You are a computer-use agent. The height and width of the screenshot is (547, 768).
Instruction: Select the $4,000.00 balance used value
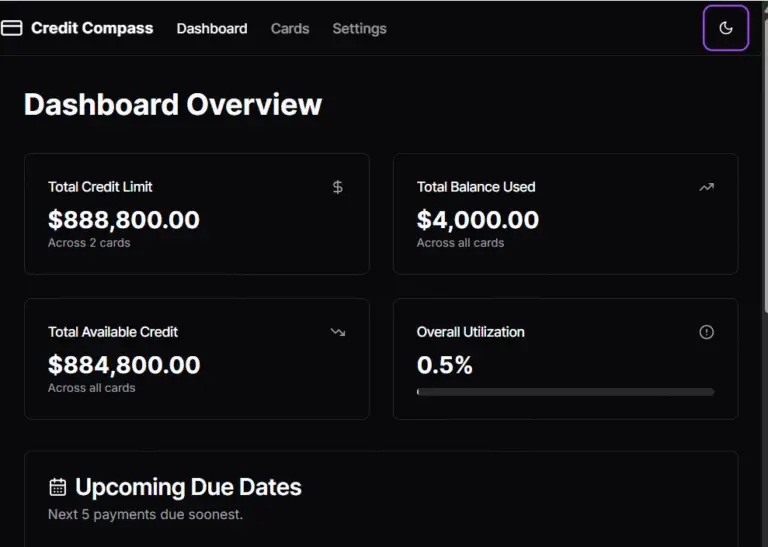[x=478, y=219]
